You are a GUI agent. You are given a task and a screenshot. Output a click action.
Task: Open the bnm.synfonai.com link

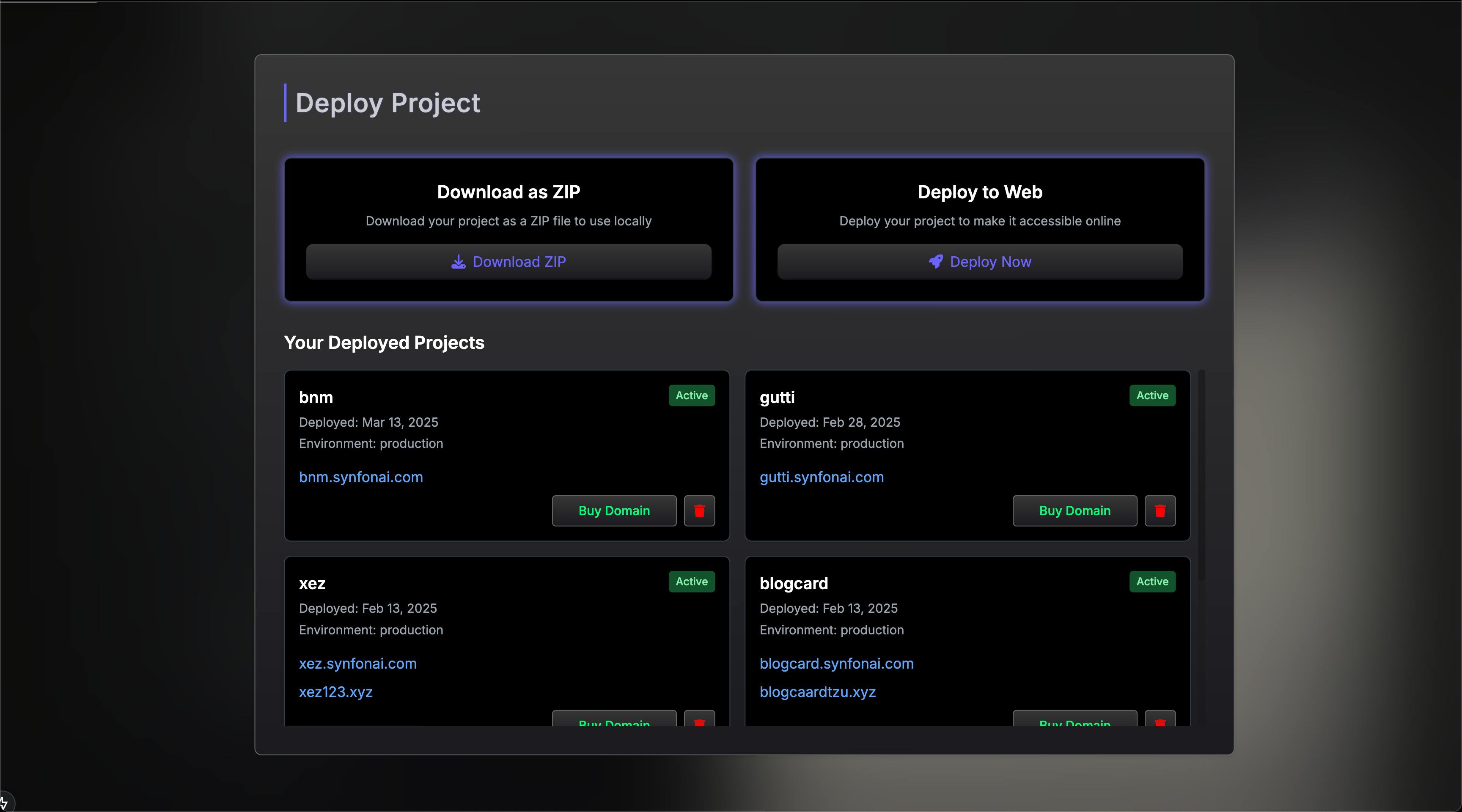pos(361,477)
